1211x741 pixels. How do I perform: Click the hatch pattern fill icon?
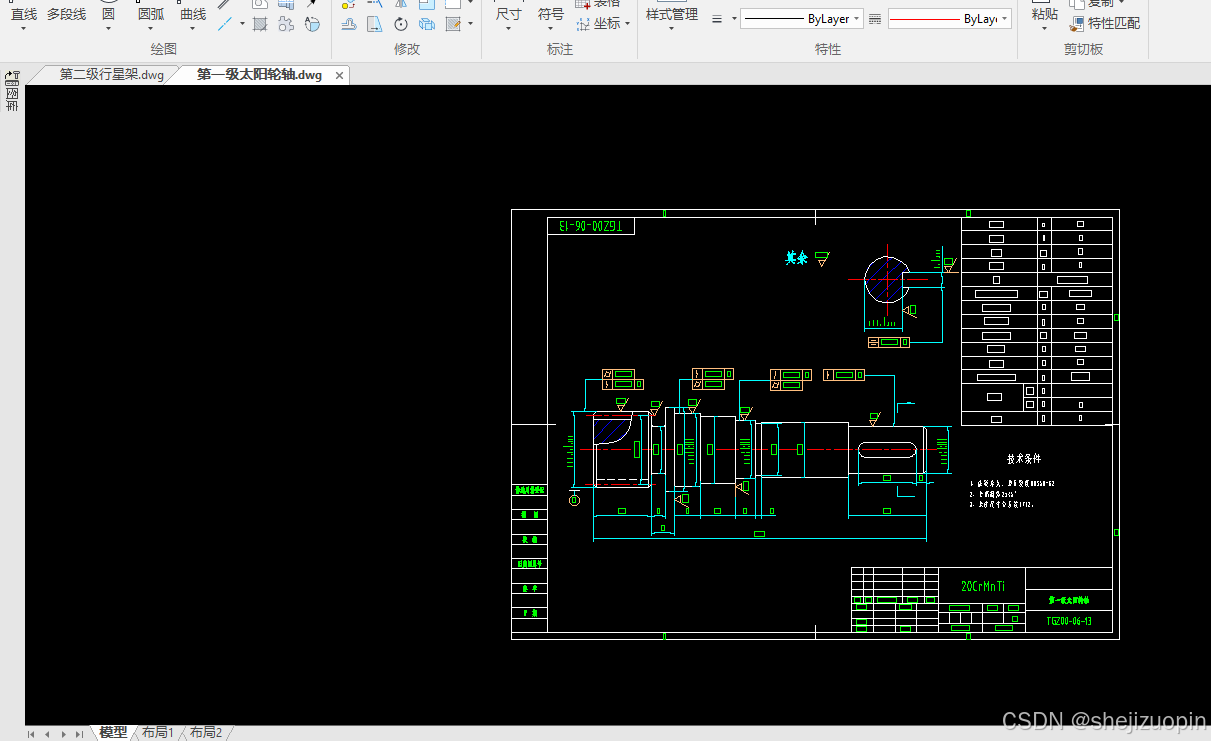coord(260,23)
